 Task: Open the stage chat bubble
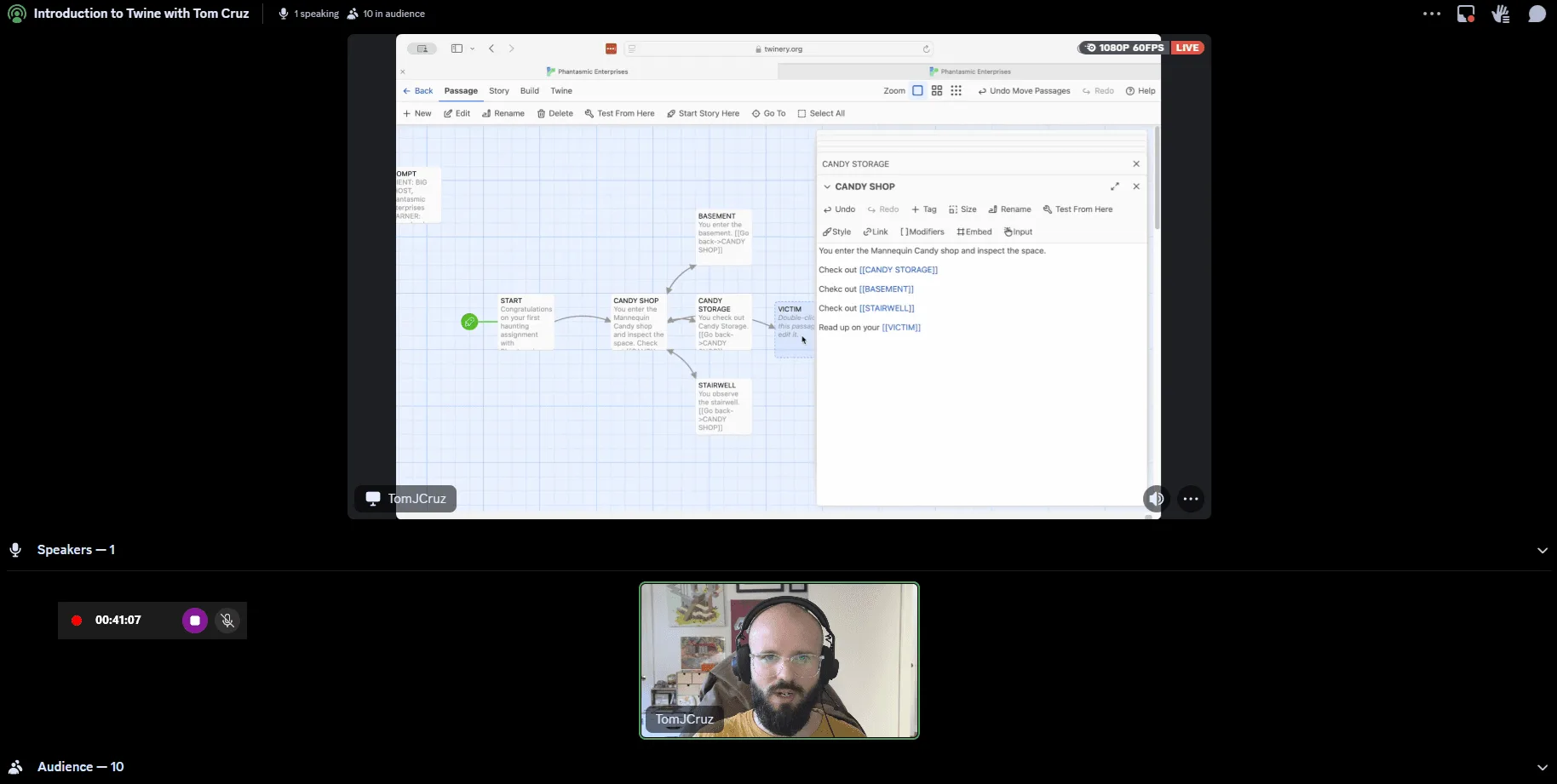coord(1537,14)
